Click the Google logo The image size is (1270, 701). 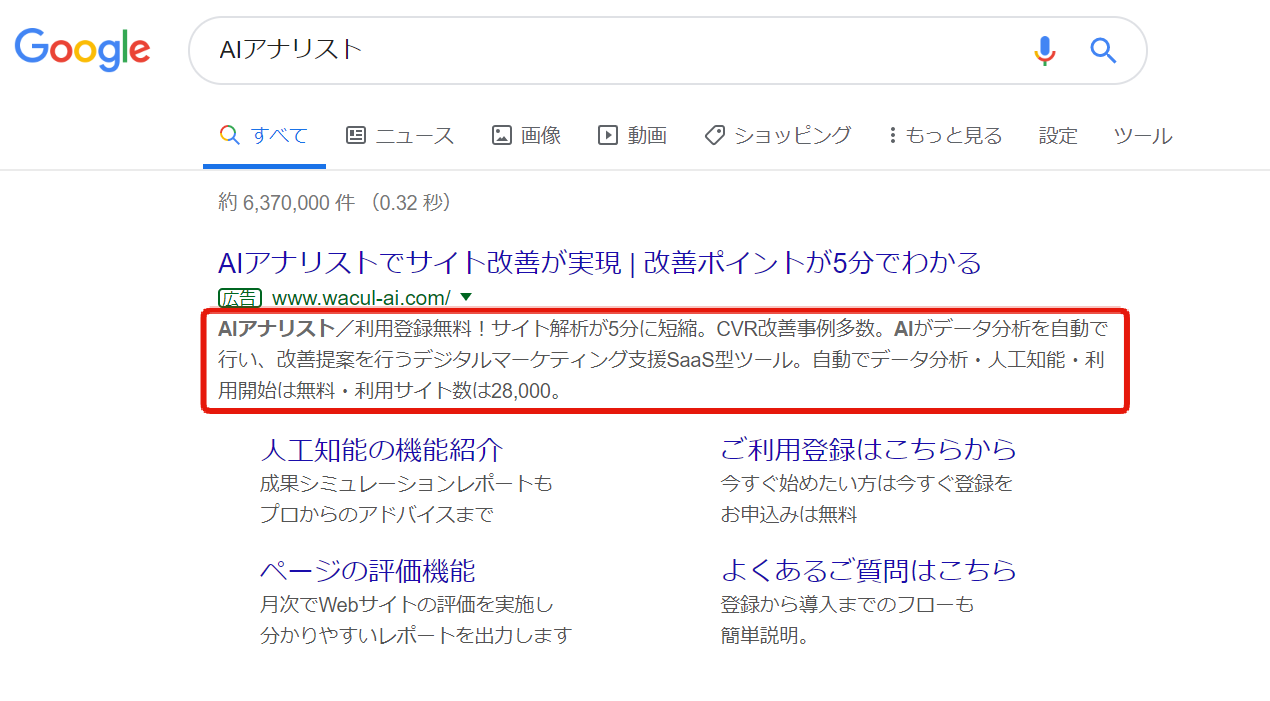click(x=82, y=49)
